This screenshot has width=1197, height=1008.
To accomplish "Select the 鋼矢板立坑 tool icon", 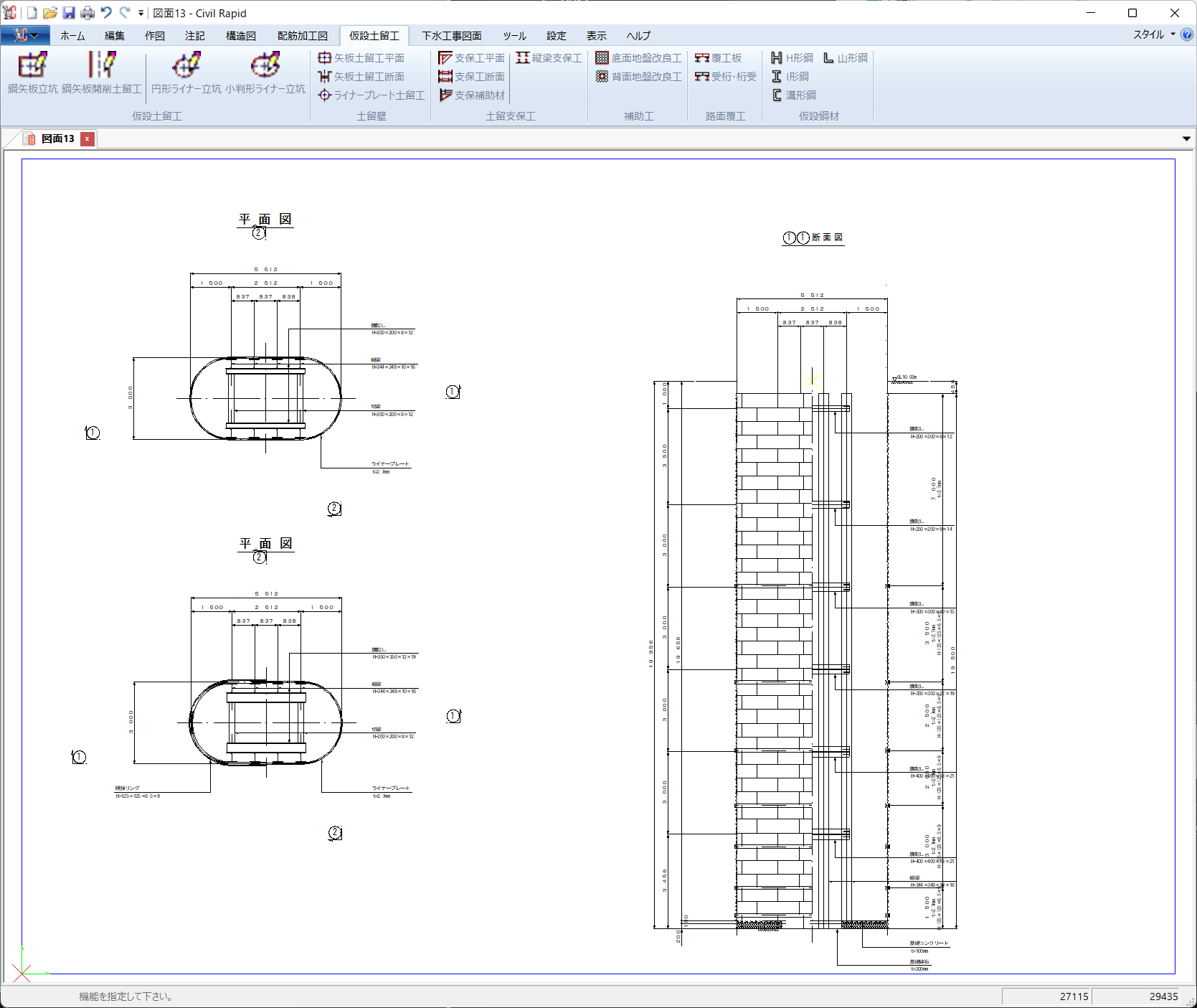I will (33, 65).
